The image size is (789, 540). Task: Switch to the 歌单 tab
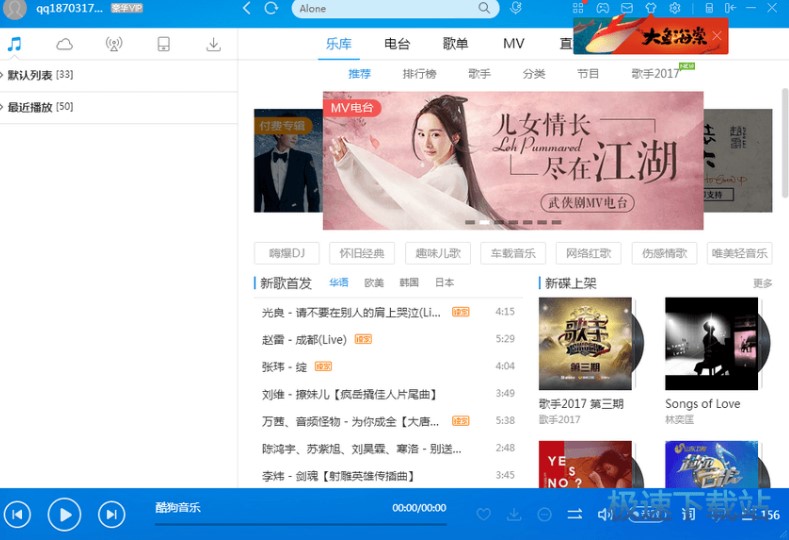[x=455, y=44]
